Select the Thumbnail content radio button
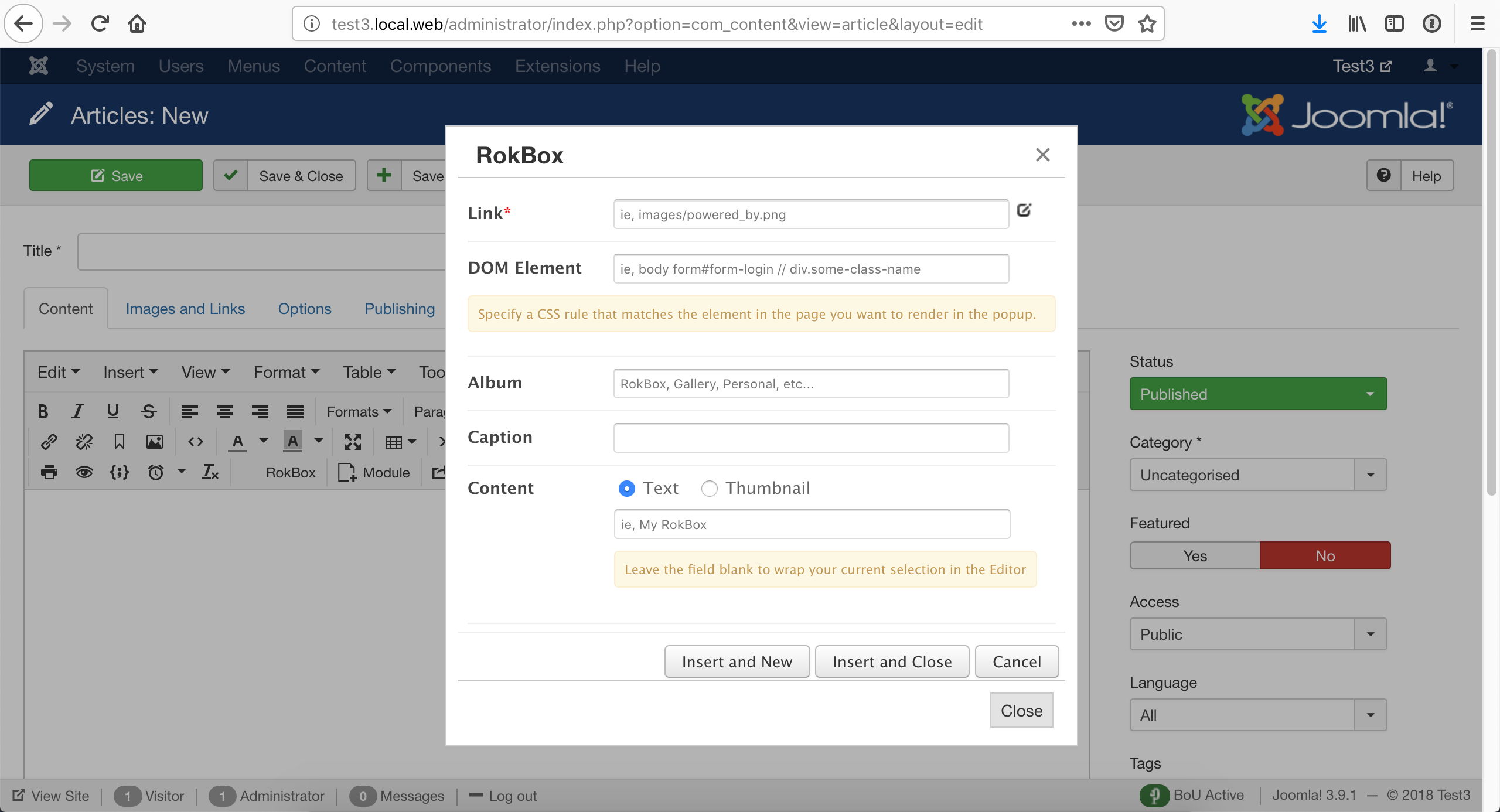The width and height of the screenshot is (1500, 812). [709, 488]
